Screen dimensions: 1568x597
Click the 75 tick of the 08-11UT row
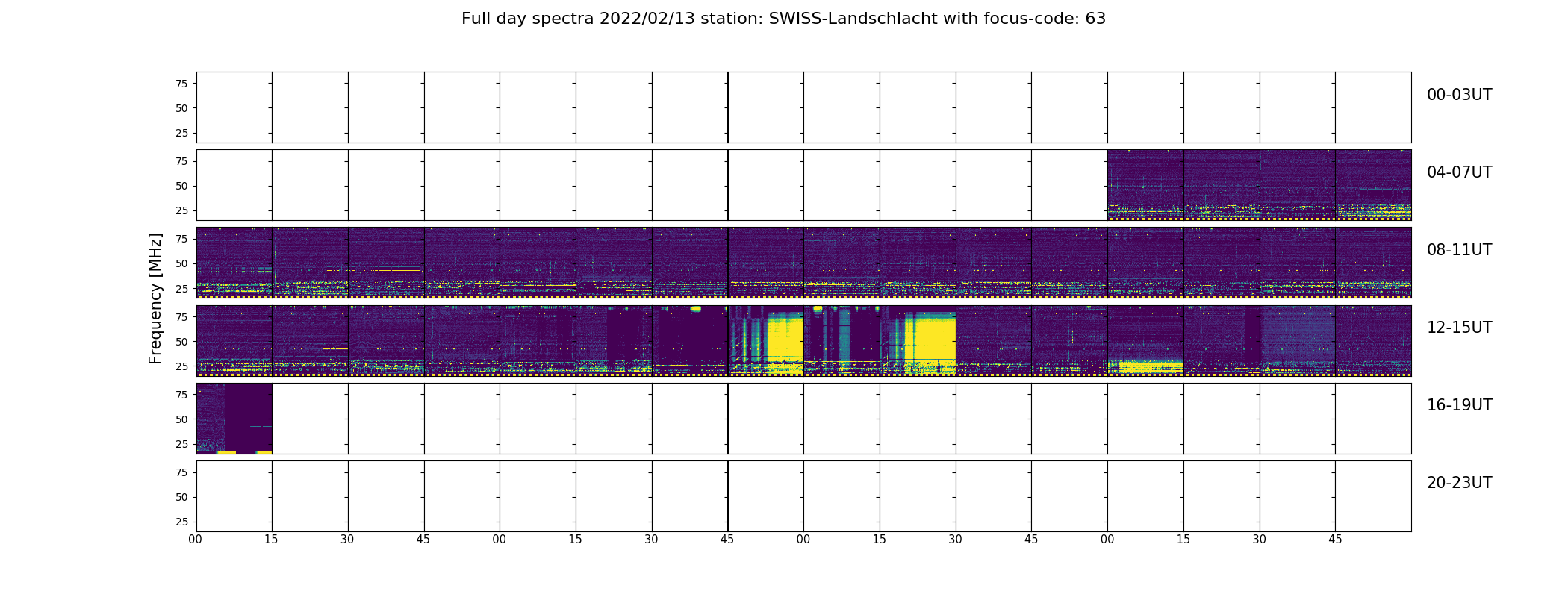tap(181, 239)
